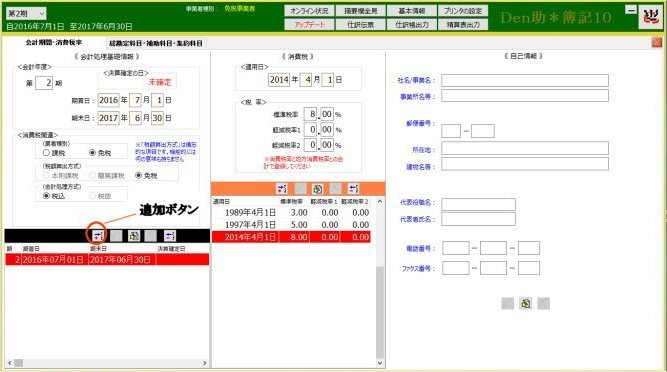
Task: Click the fiscal period number field showing 2
Action: 44,82
